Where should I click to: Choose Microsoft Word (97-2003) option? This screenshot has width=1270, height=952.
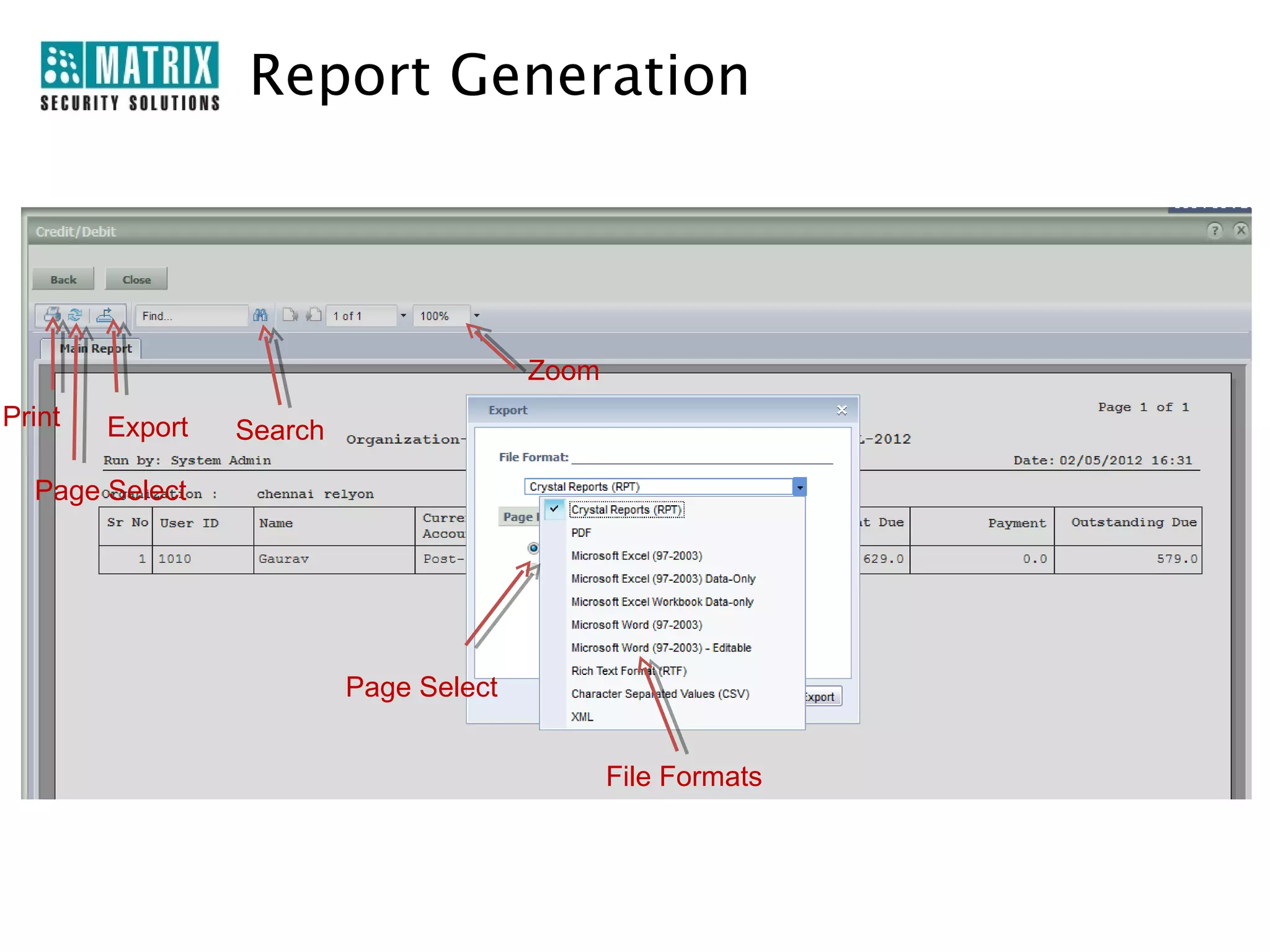[673, 625]
